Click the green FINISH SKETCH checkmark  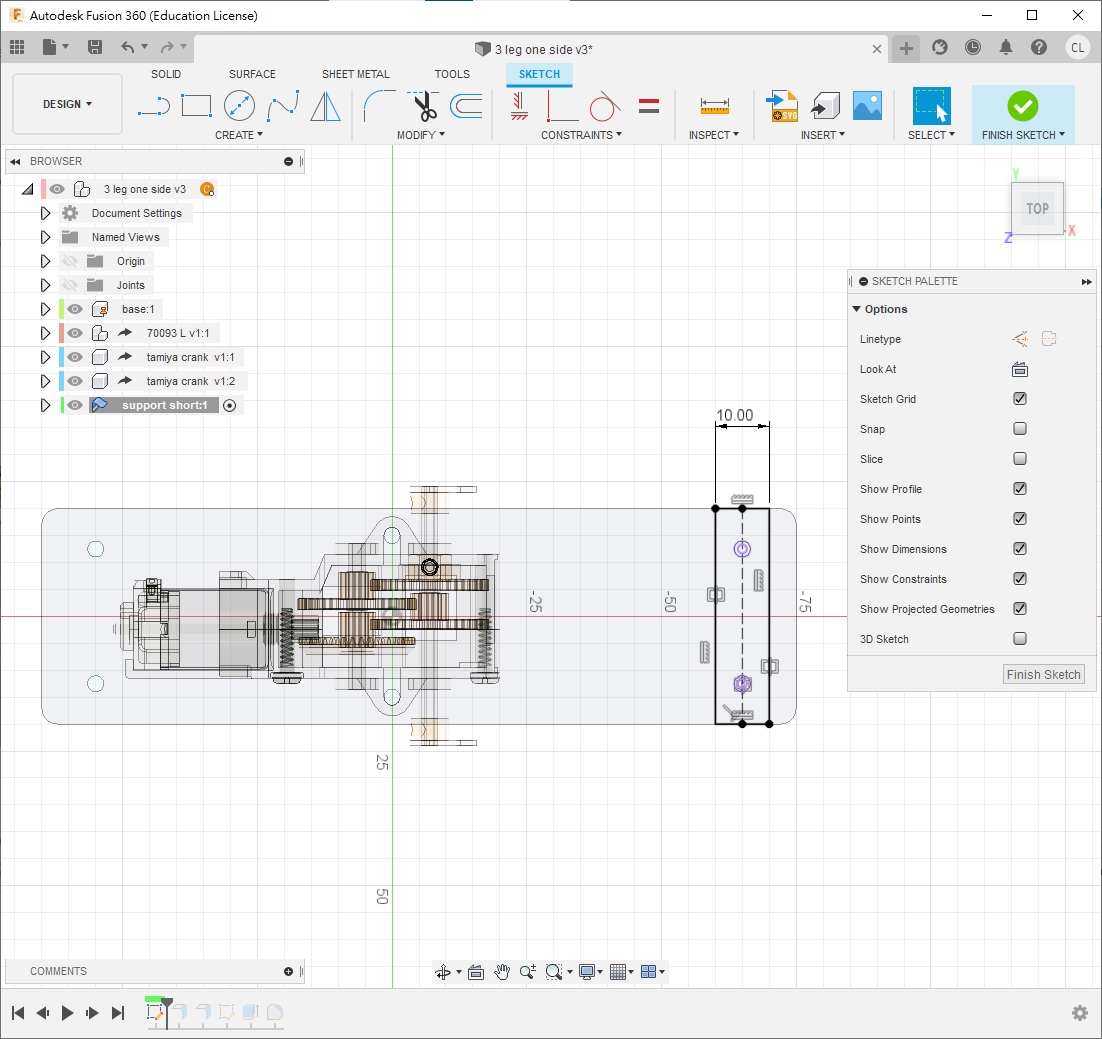[1022, 105]
